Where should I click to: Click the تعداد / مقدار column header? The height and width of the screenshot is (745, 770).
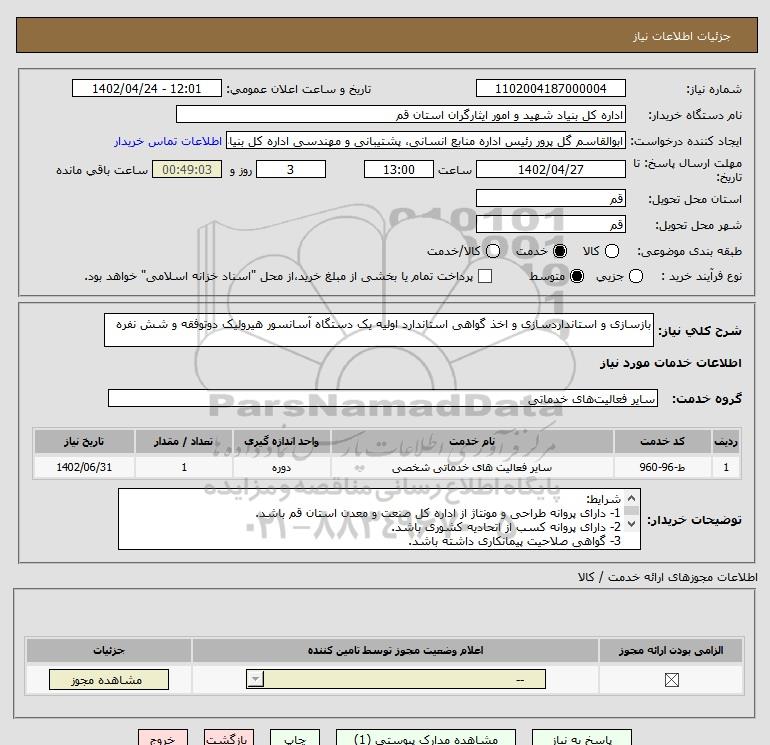pos(184,441)
